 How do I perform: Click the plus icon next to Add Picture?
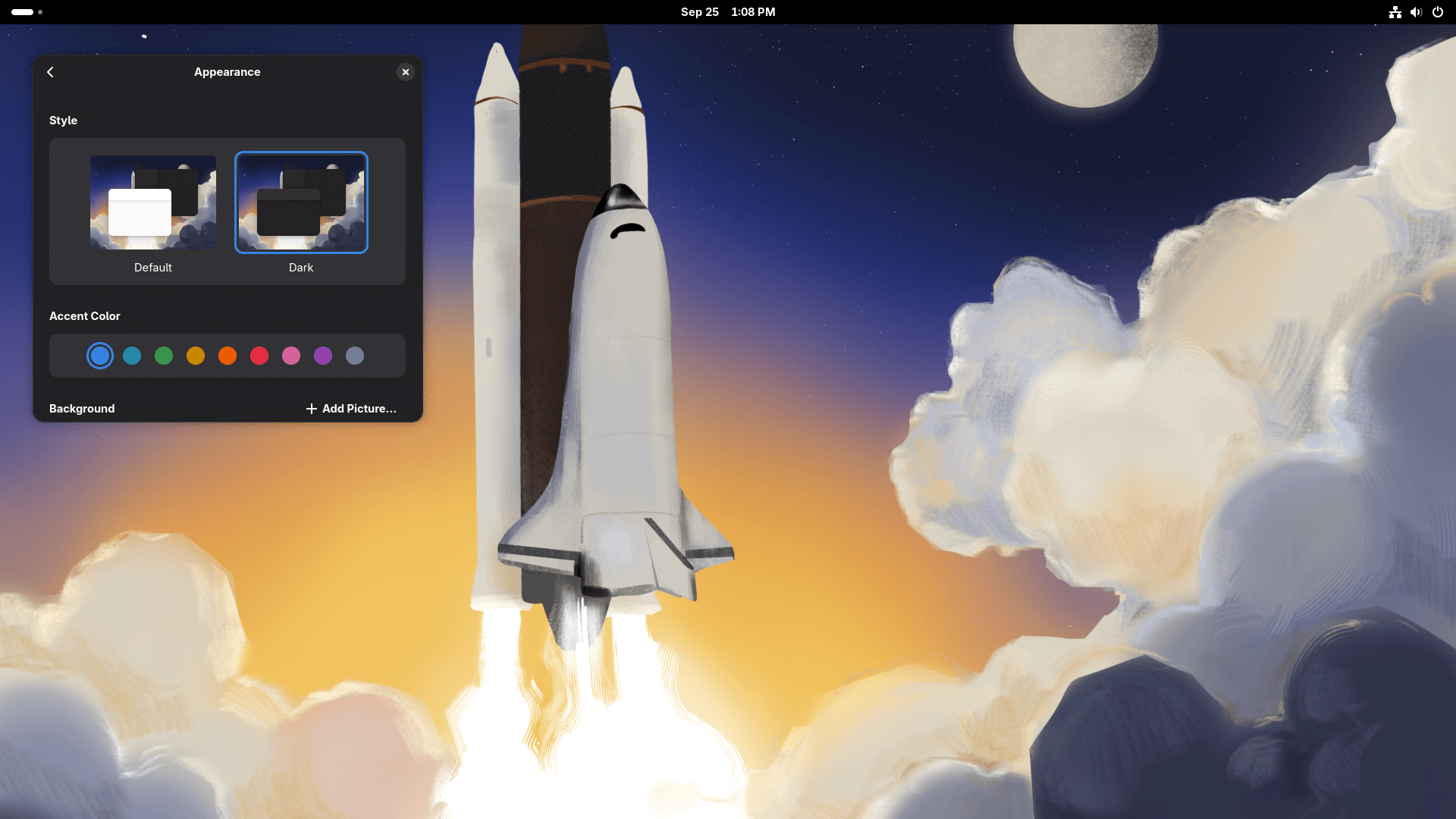[312, 409]
